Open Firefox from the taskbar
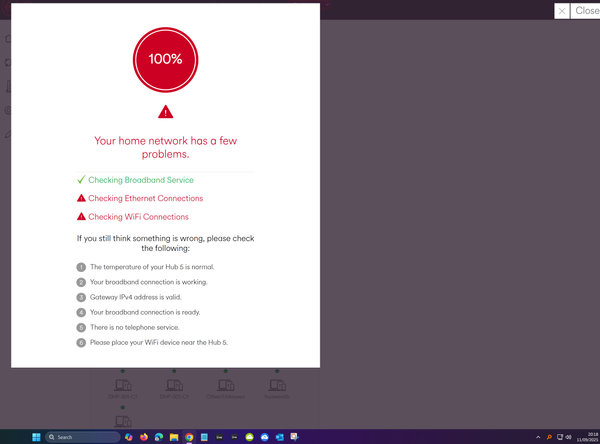 tap(143, 437)
